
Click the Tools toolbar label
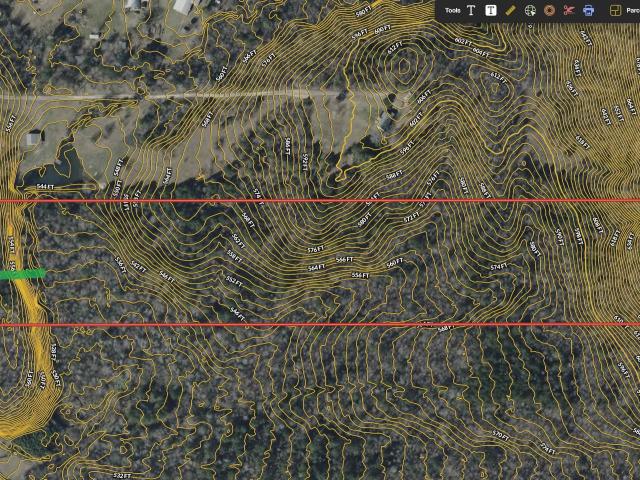coord(453,11)
